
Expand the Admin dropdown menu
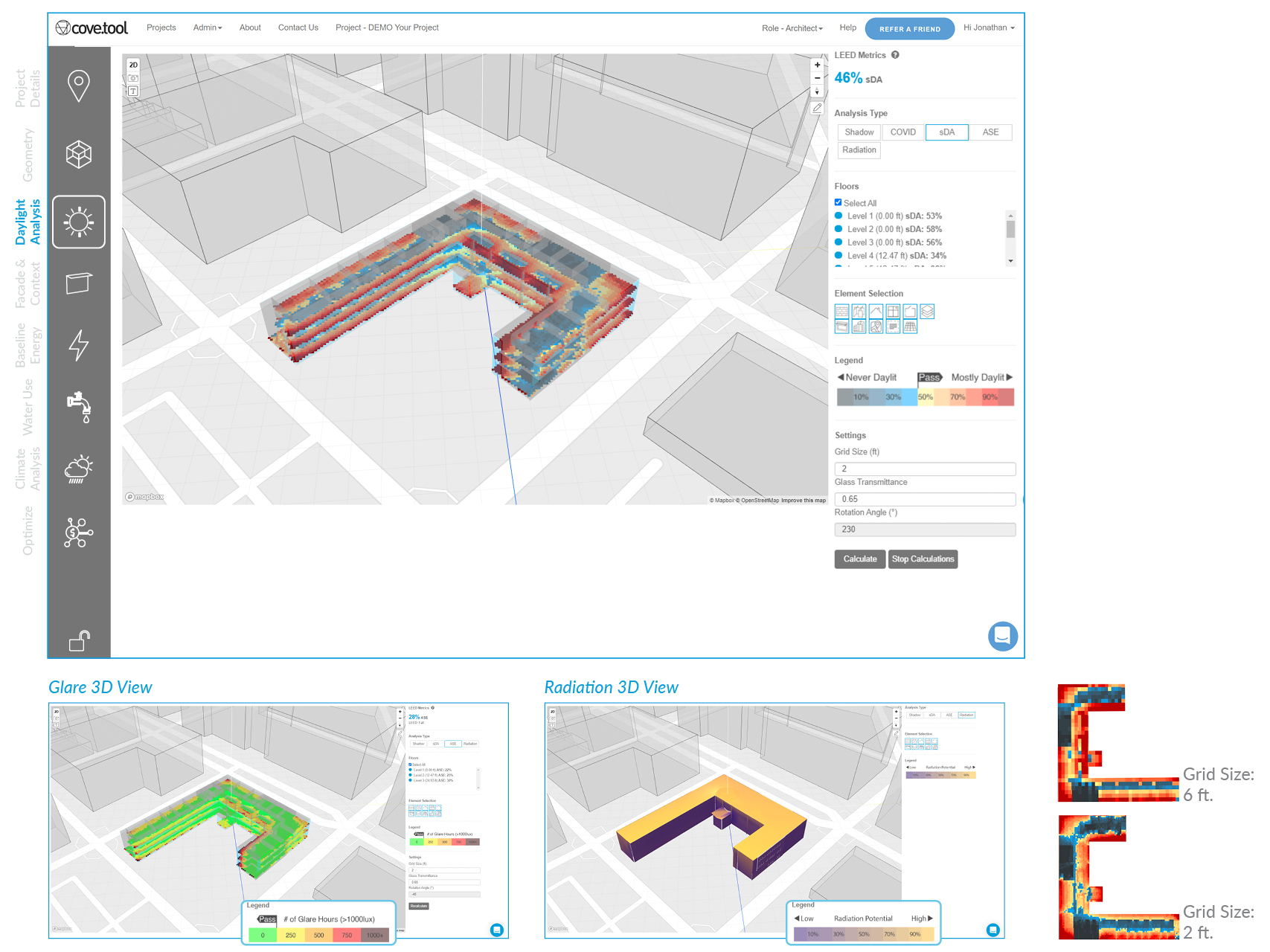click(207, 28)
